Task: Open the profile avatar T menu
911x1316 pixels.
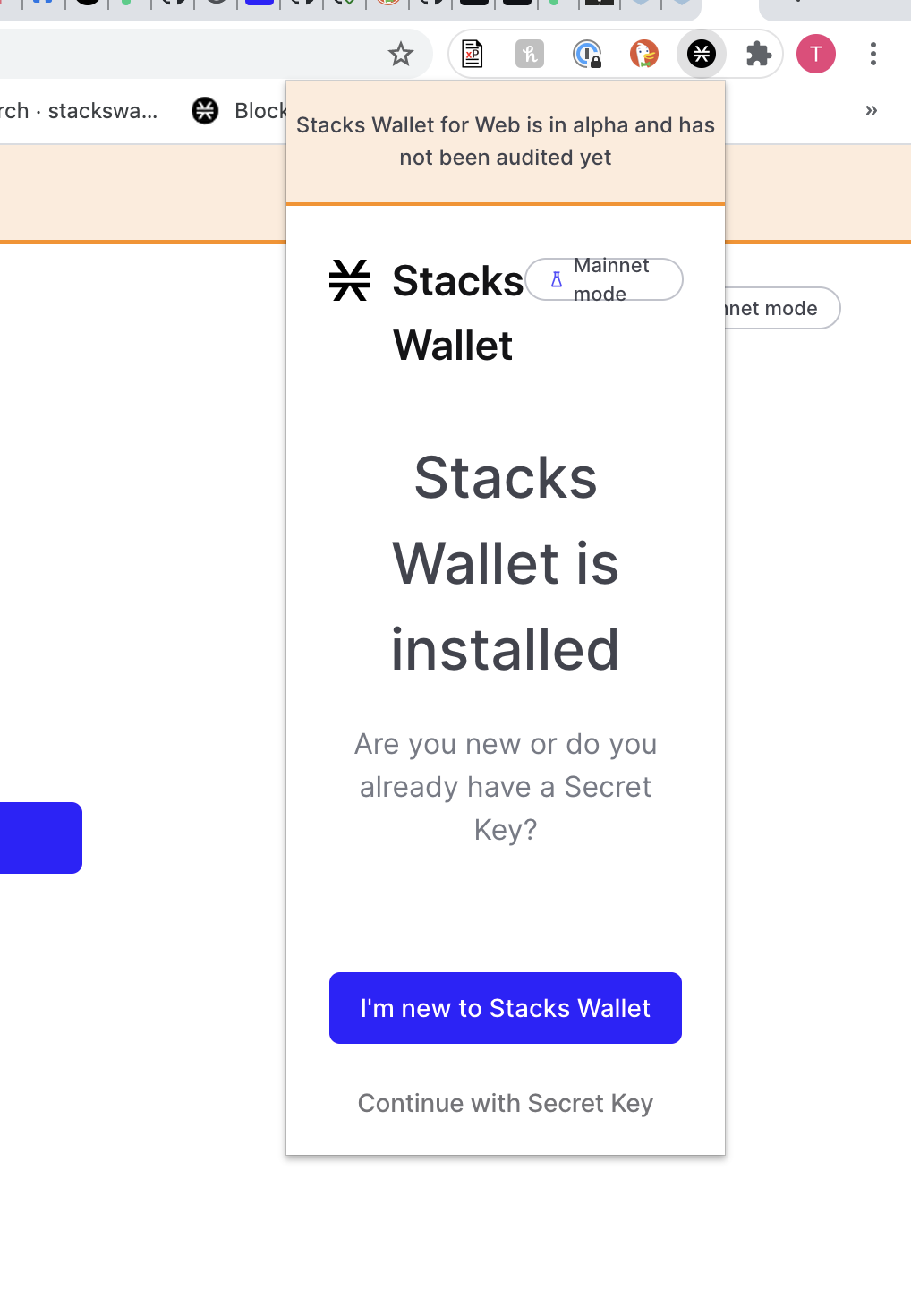Action: click(815, 54)
